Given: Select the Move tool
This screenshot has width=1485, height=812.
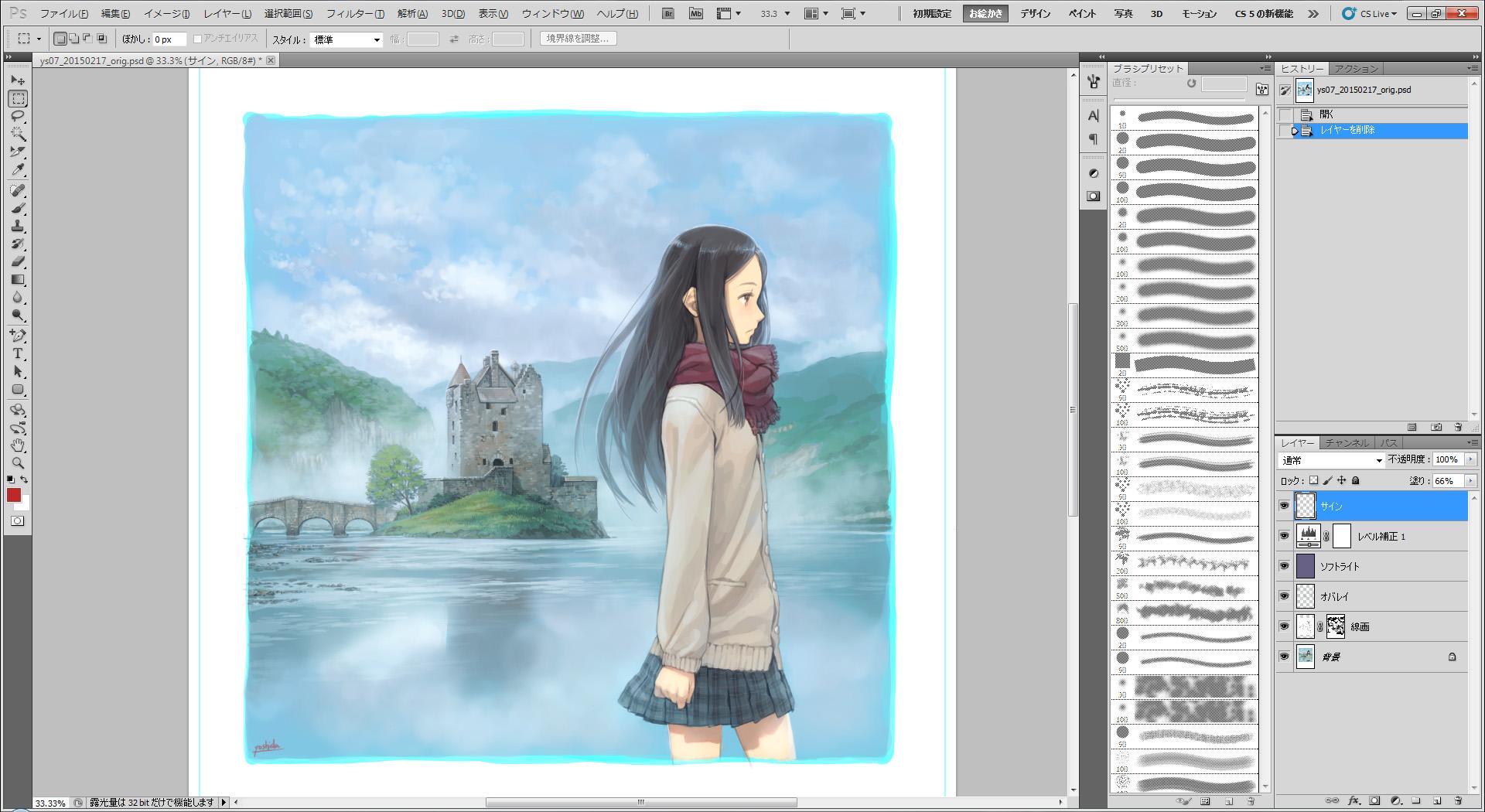Looking at the screenshot, I should coord(18,80).
